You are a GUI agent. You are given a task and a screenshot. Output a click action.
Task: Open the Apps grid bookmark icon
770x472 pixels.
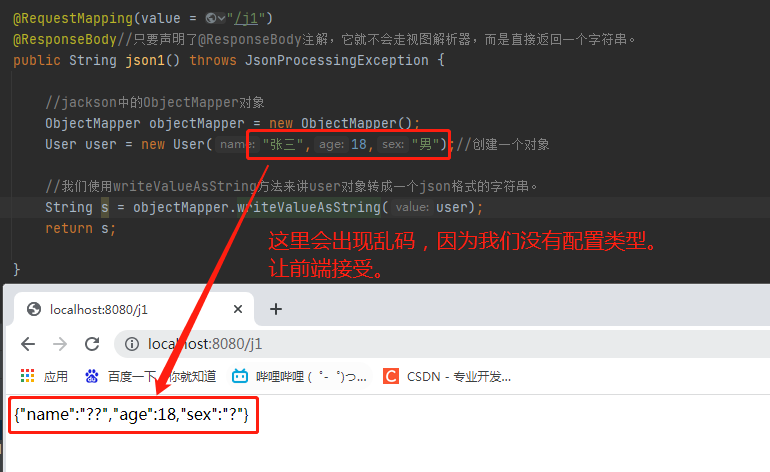(28, 376)
